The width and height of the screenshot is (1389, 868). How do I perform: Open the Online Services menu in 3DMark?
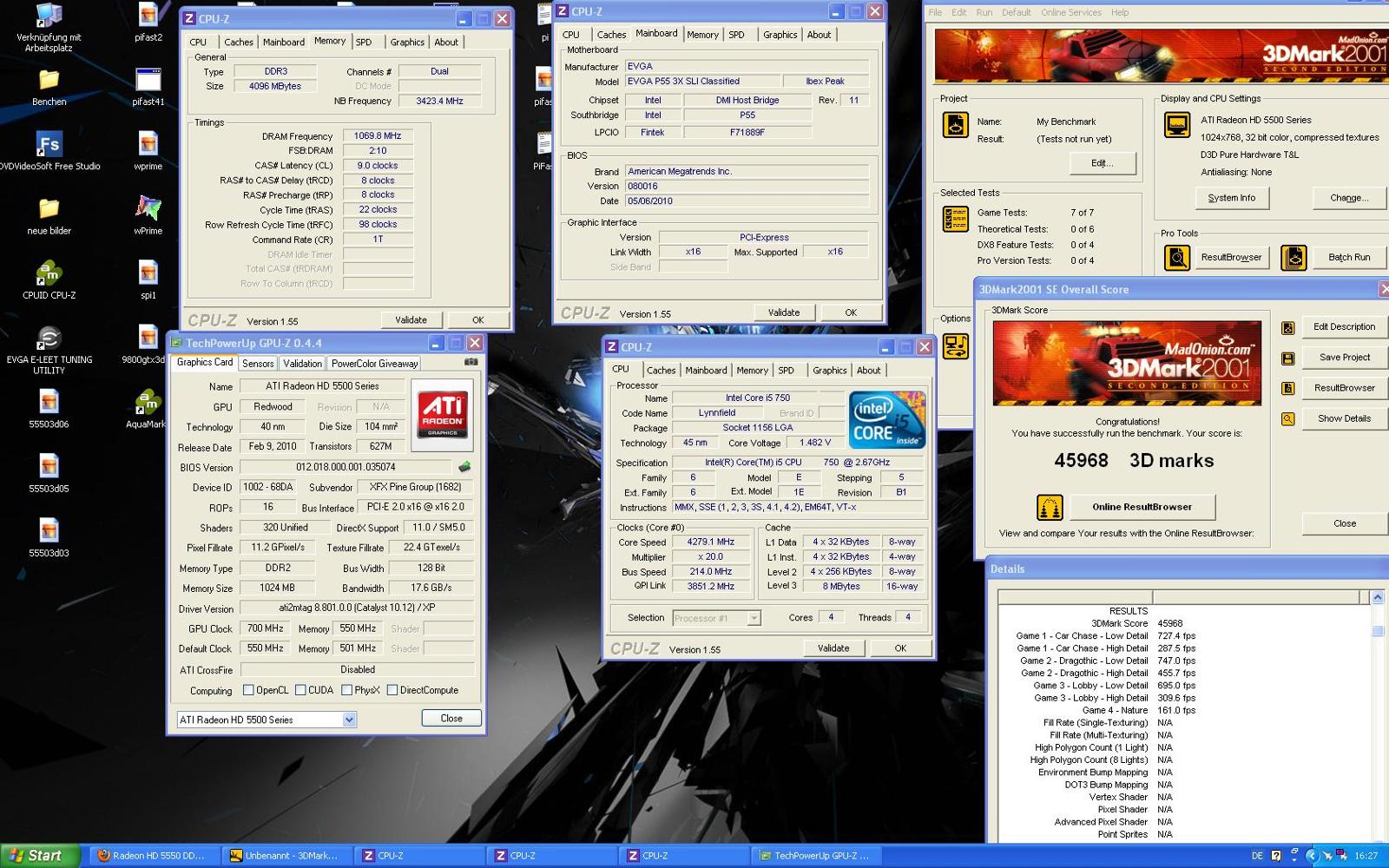(1070, 12)
